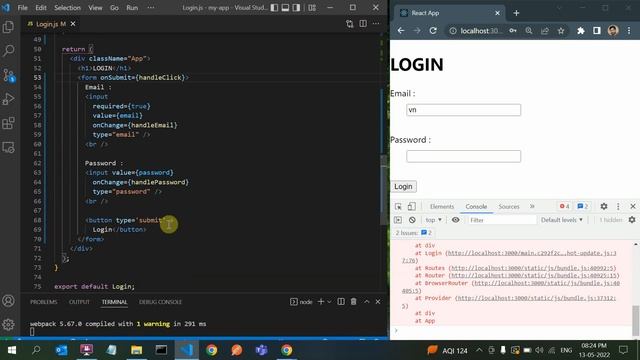Close the terminal panel

(x=378, y=302)
